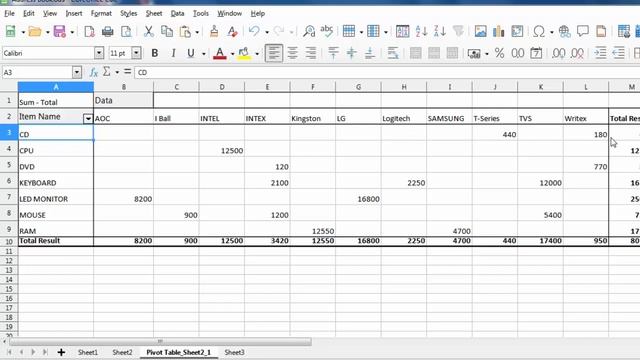
Task: Open Find and Replace
Action: [309, 31]
